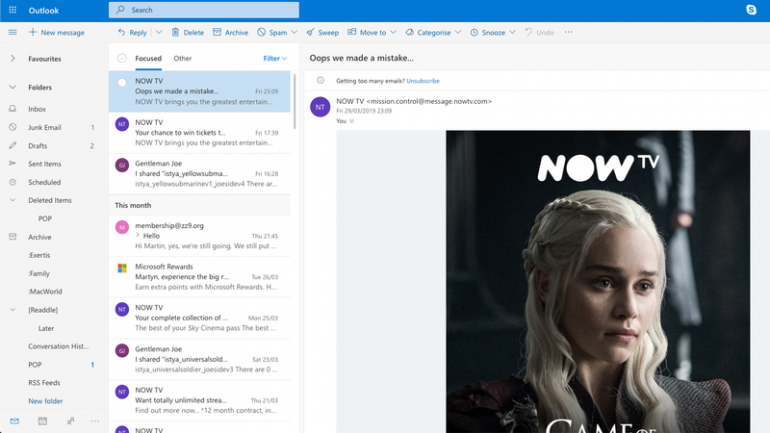Click the Snooze clock icon
Viewport: 770px width, 433px height.
click(x=474, y=32)
